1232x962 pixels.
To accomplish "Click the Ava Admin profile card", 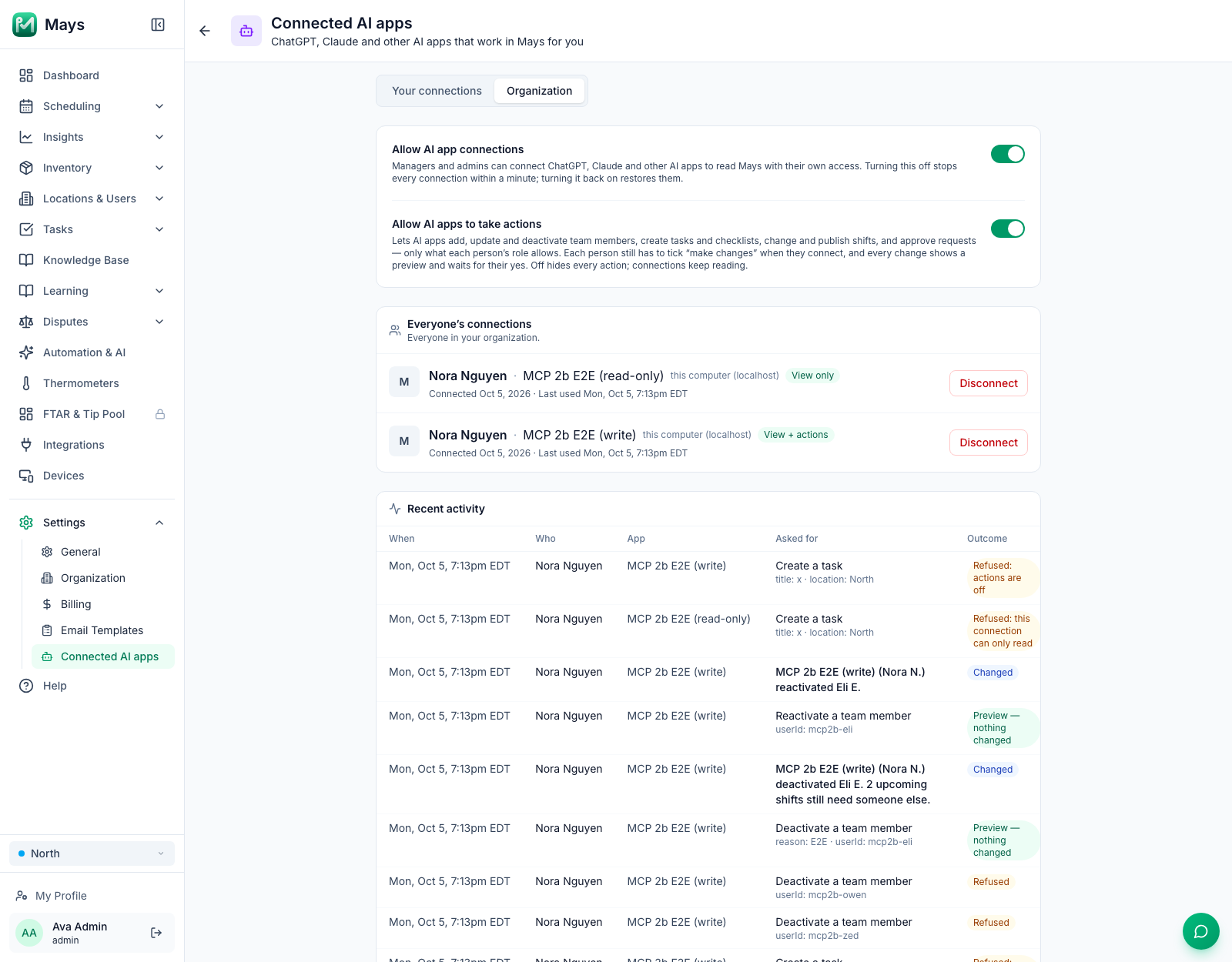I will click(92, 933).
